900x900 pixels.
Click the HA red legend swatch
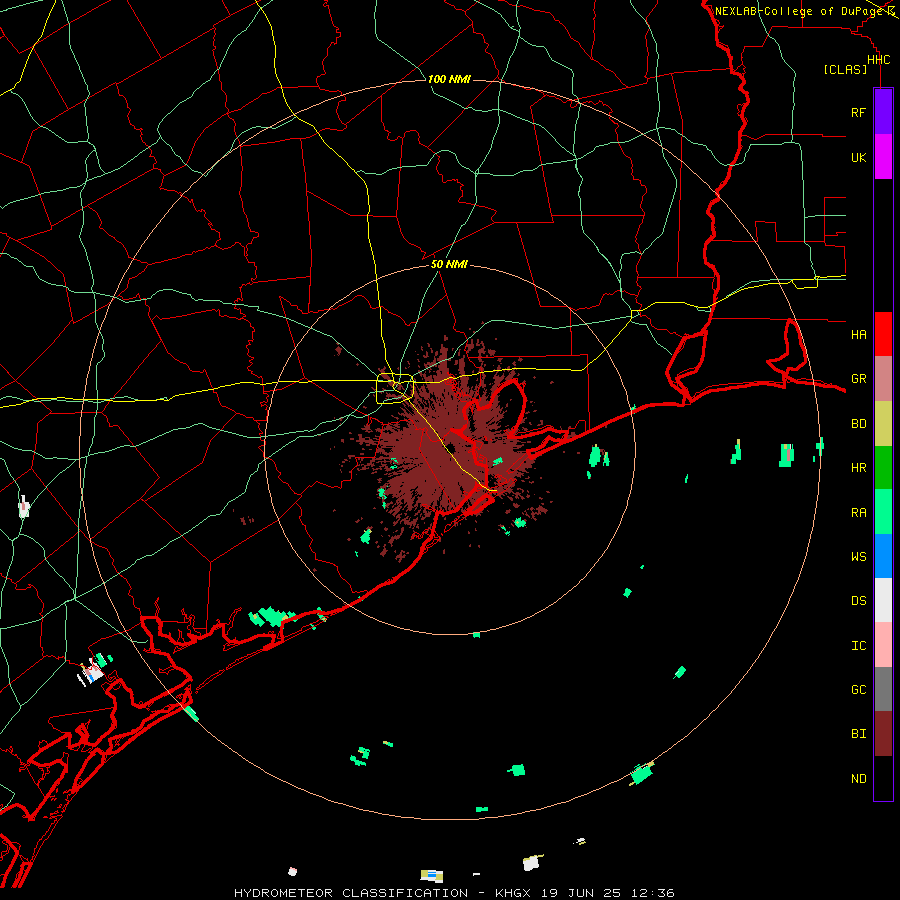(x=883, y=334)
